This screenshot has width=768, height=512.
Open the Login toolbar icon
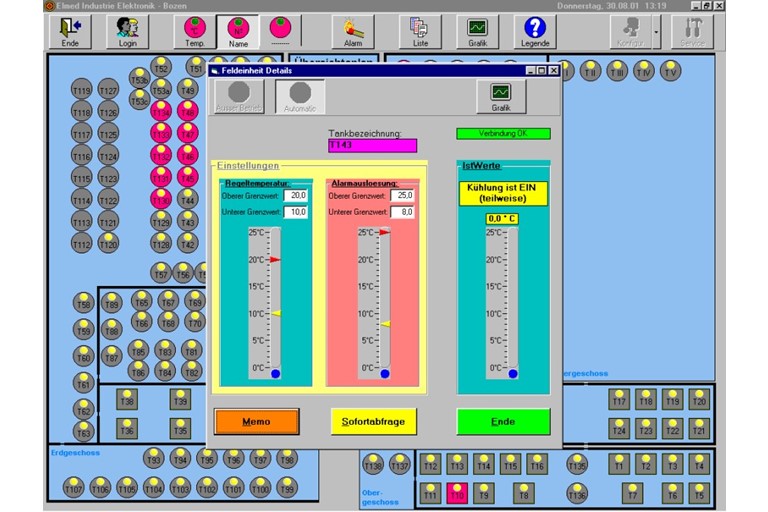click(x=127, y=31)
